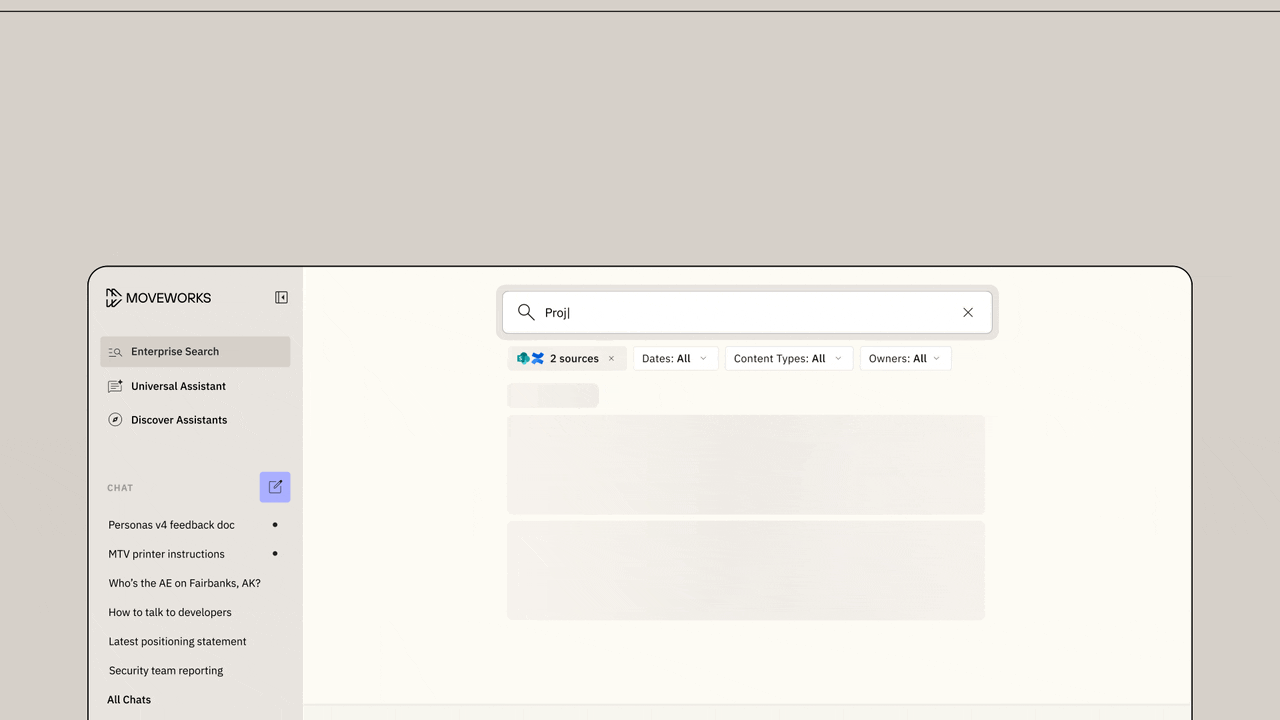The height and width of the screenshot is (720, 1280).
Task: Remove the 2 sources filter
Action: (x=612, y=359)
